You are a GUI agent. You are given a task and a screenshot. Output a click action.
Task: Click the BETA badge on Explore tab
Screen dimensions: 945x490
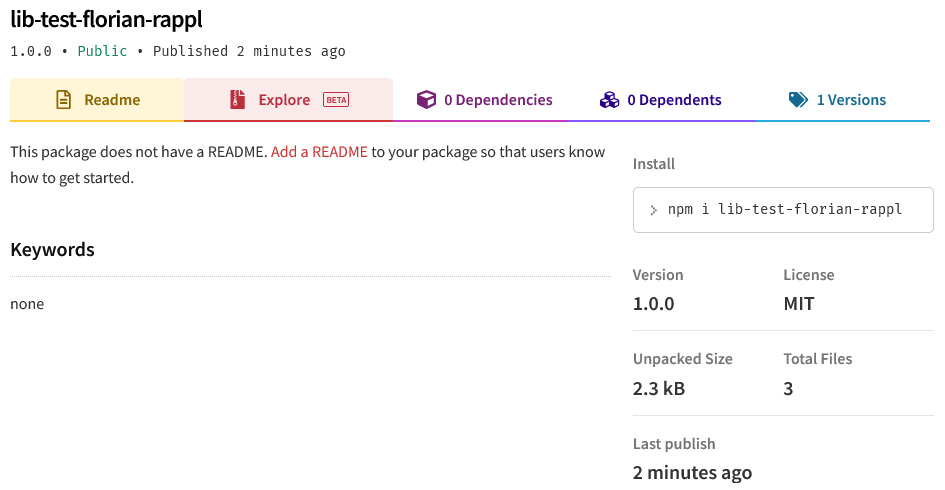point(336,100)
